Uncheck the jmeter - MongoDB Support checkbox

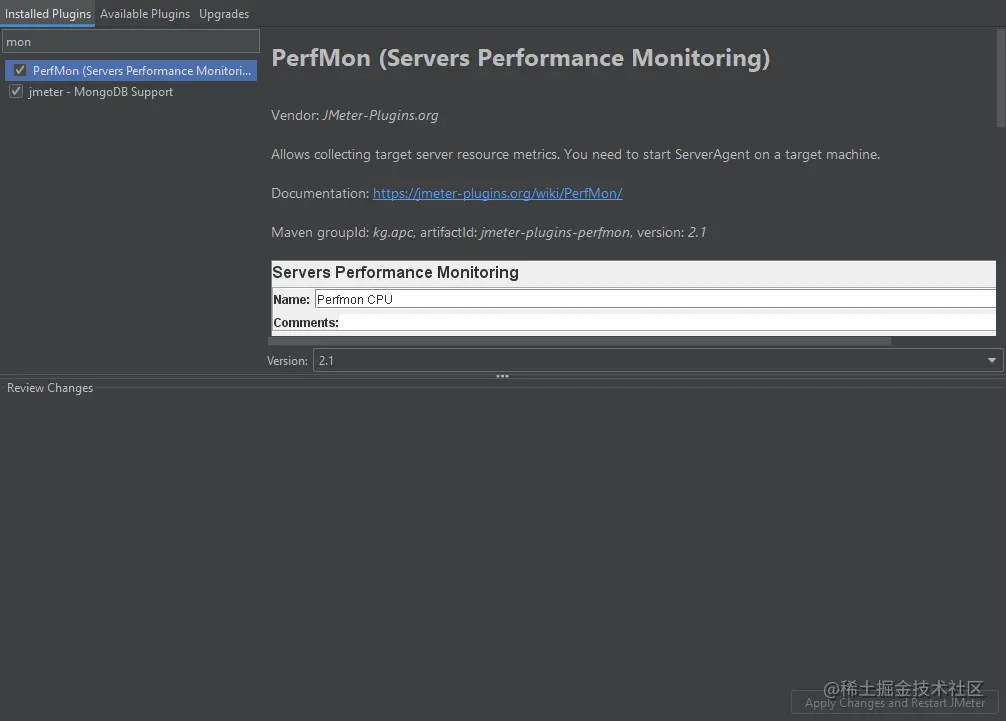tap(16, 91)
